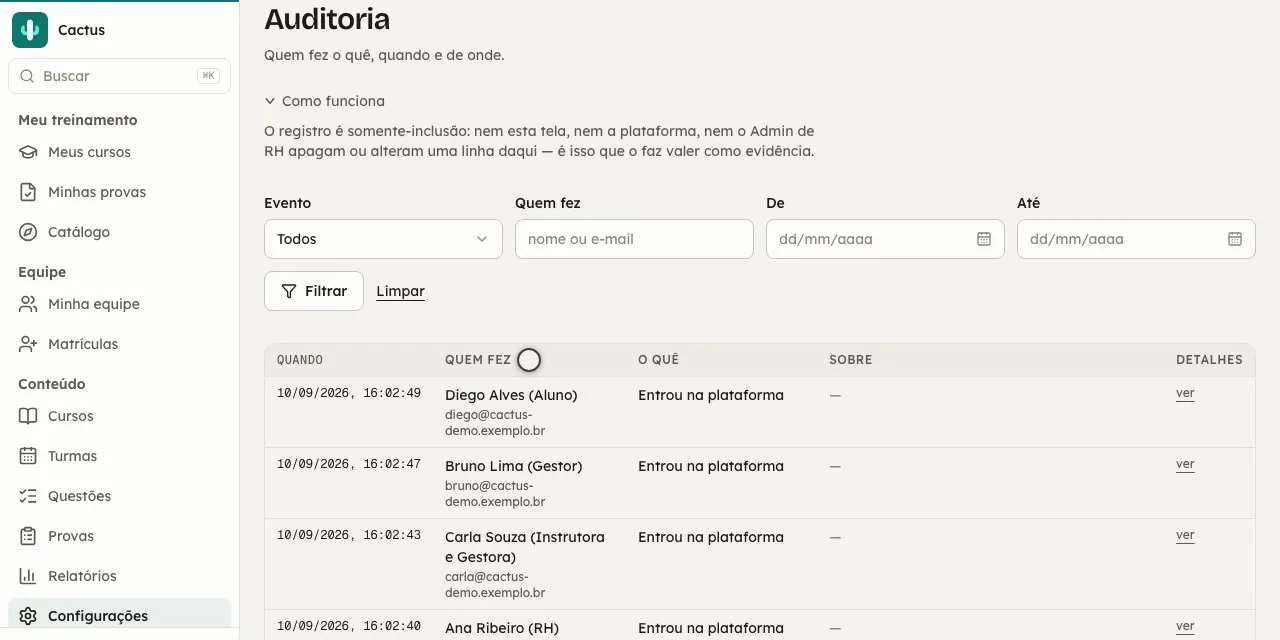Click the Cursos book icon

(x=28, y=416)
